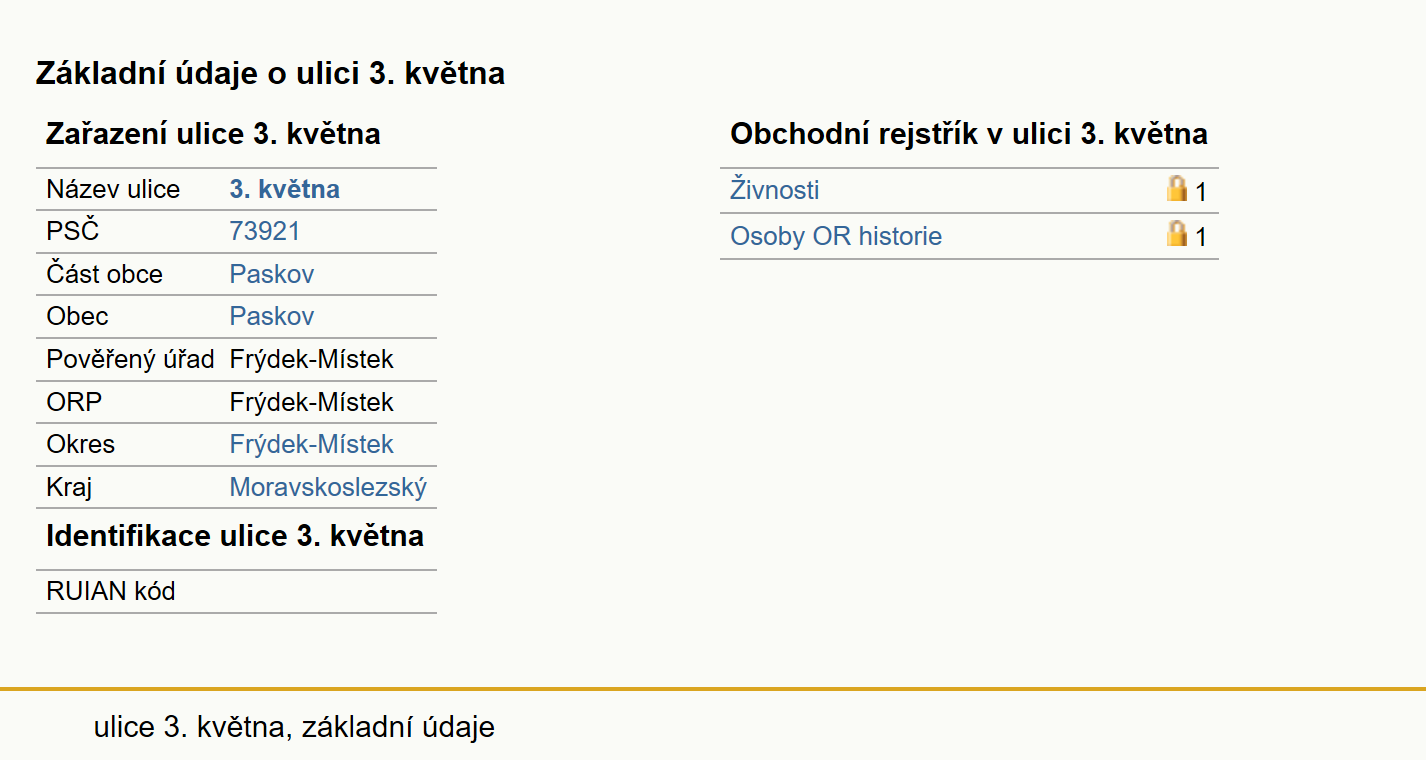Click the lock icon beside Osoby OR historie
The image size is (1426, 760).
[x=1177, y=235]
